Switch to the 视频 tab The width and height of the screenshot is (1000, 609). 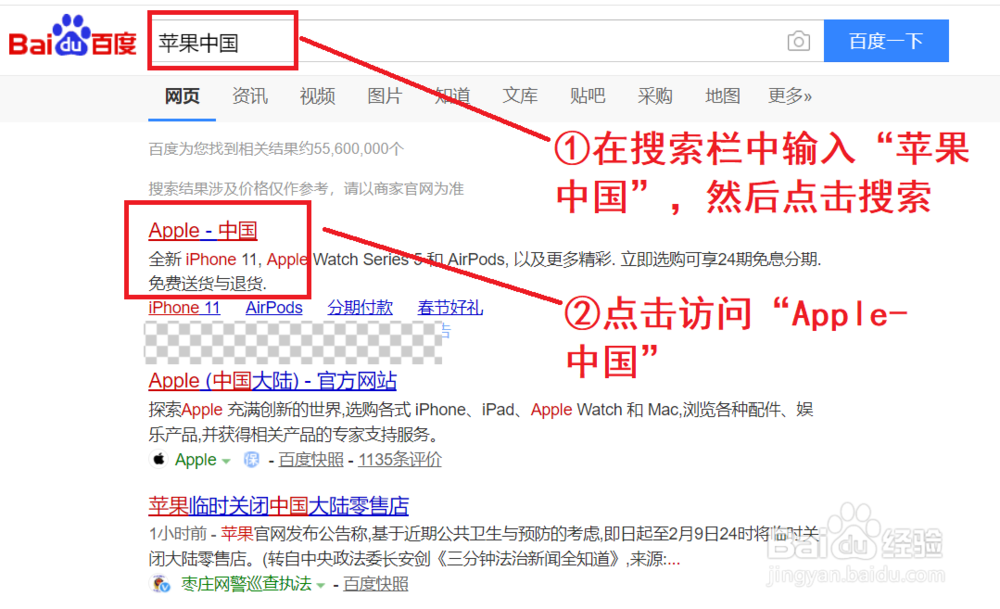tap(317, 95)
